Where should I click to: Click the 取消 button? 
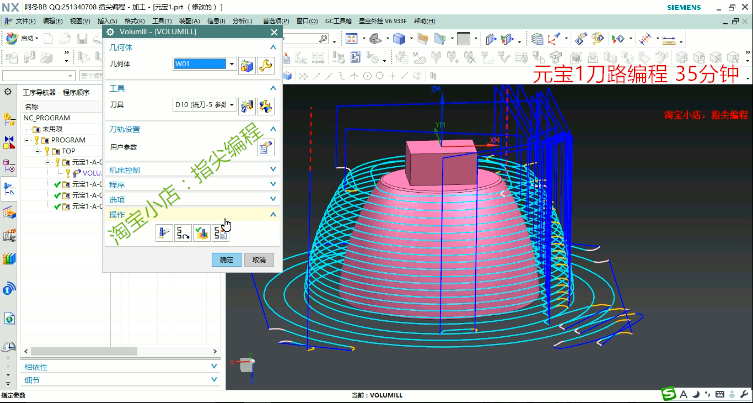point(258,259)
